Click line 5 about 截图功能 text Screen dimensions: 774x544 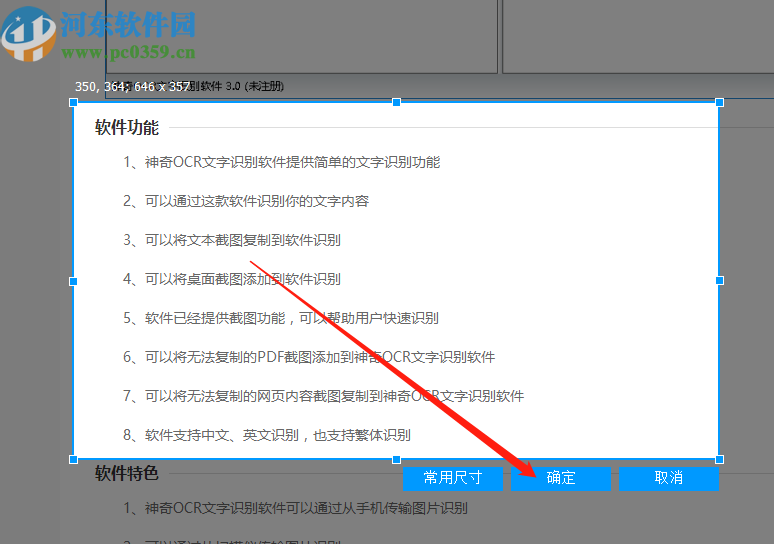click(x=281, y=318)
